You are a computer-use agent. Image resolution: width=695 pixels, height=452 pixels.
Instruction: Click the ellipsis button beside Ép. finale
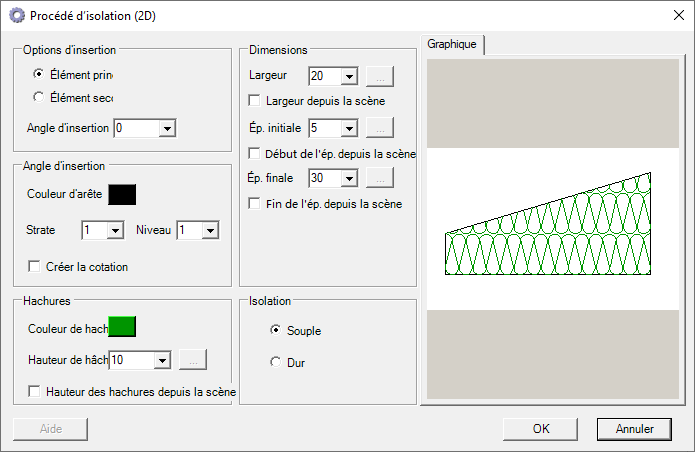(x=380, y=178)
